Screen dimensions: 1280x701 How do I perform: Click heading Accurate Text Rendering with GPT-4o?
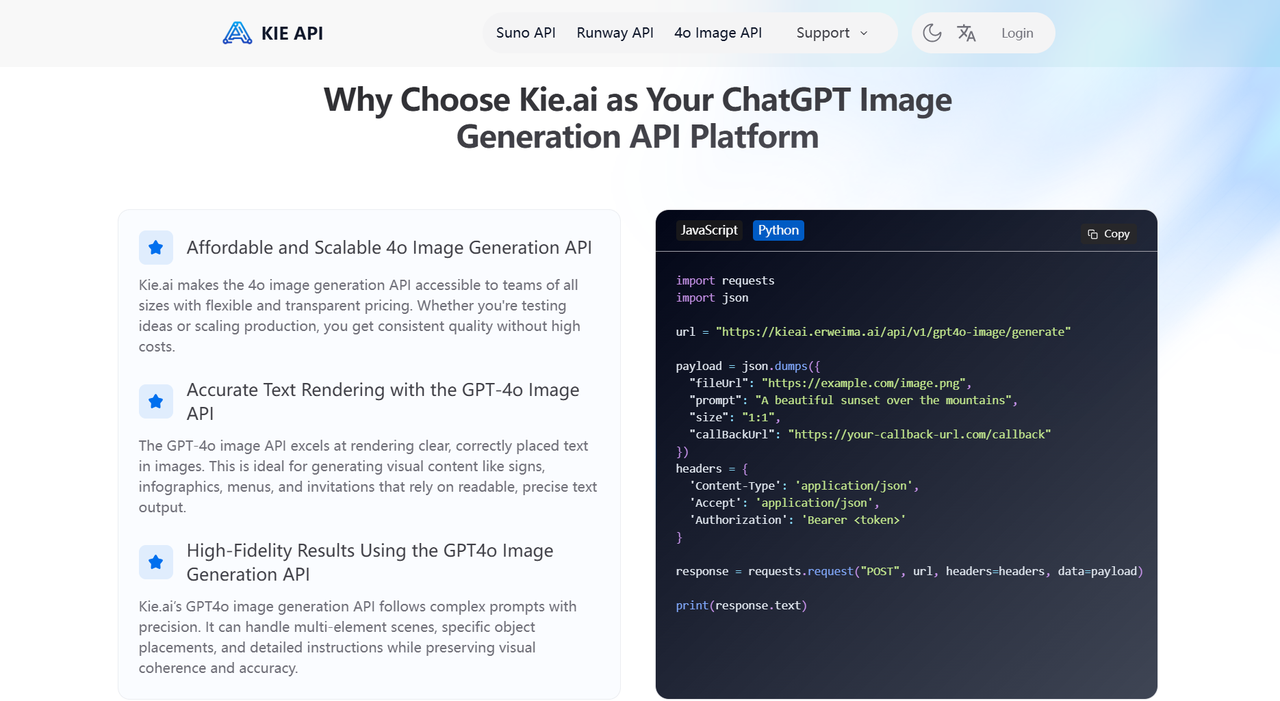383,401
